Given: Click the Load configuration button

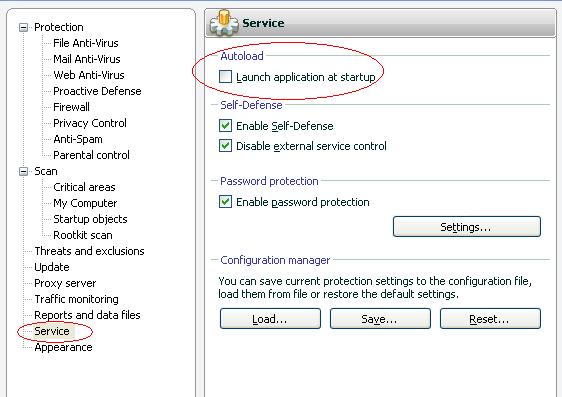Looking at the screenshot, I should (x=270, y=319).
